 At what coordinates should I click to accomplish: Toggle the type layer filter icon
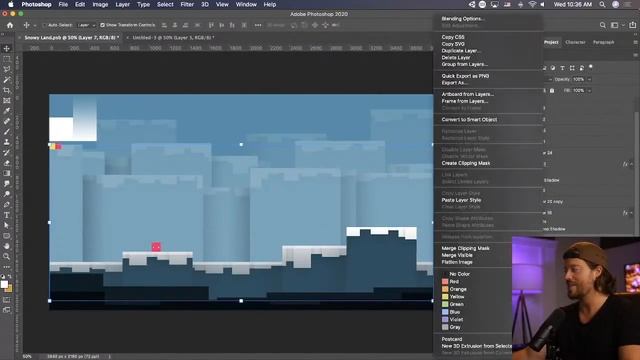click(562, 68)
